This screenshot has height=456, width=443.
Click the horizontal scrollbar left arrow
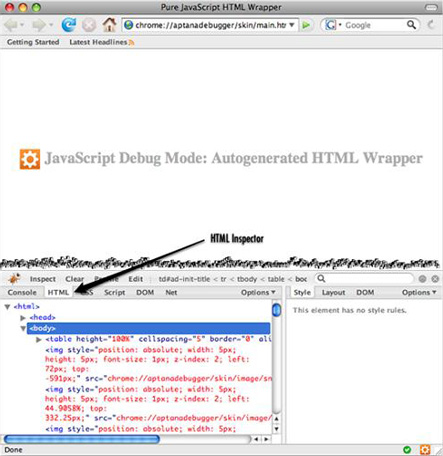click(256, 439)
